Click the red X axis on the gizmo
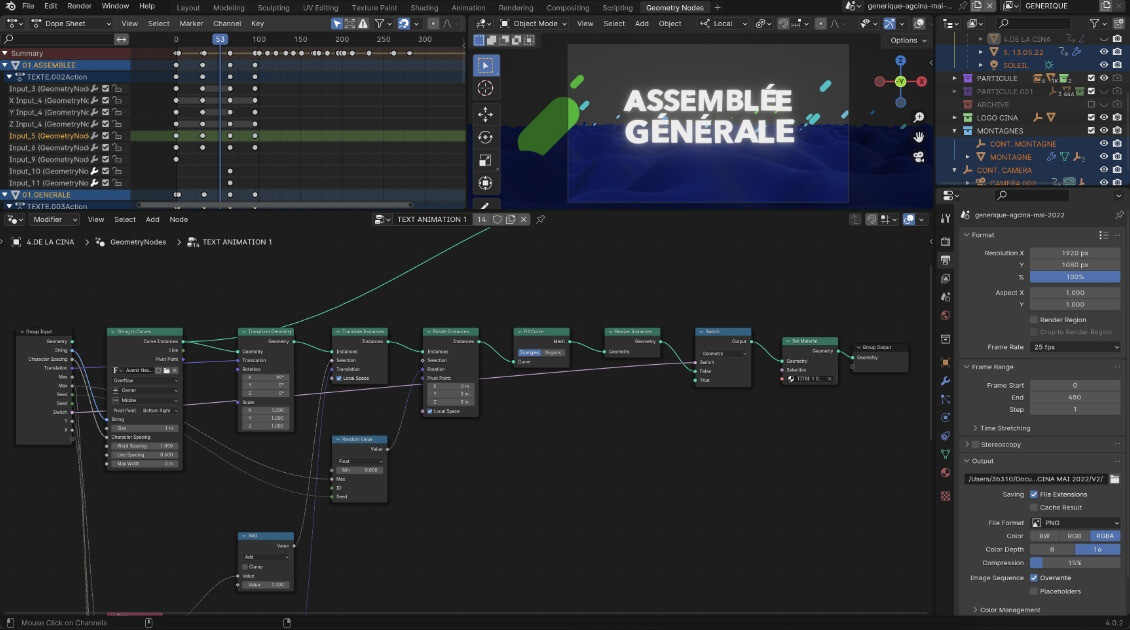This screenshot has height=630, width=1130. [x=922, y=81]
